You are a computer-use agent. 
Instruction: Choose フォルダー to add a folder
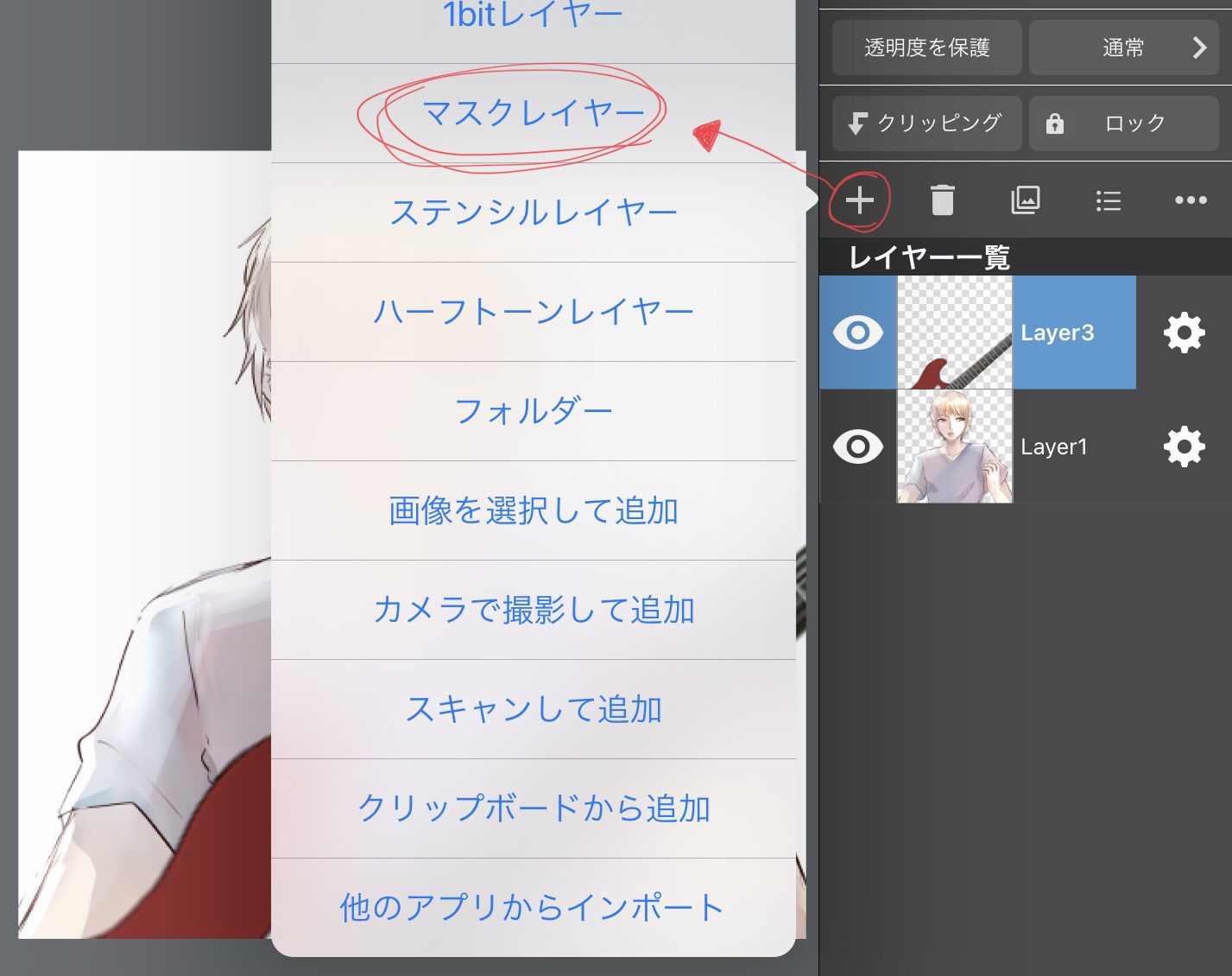click(x=534, y=411)
